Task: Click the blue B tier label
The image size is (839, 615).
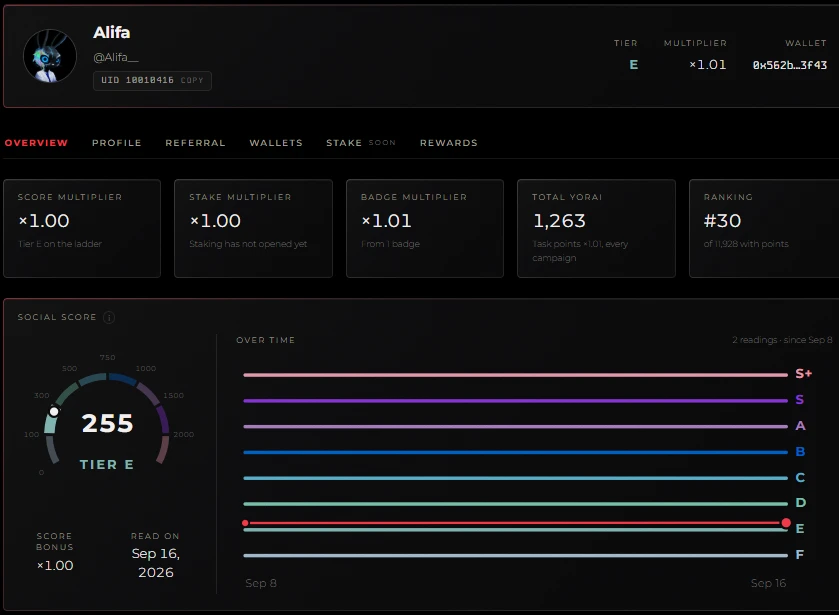Action: pyautogui.click(x=800, y=452)
